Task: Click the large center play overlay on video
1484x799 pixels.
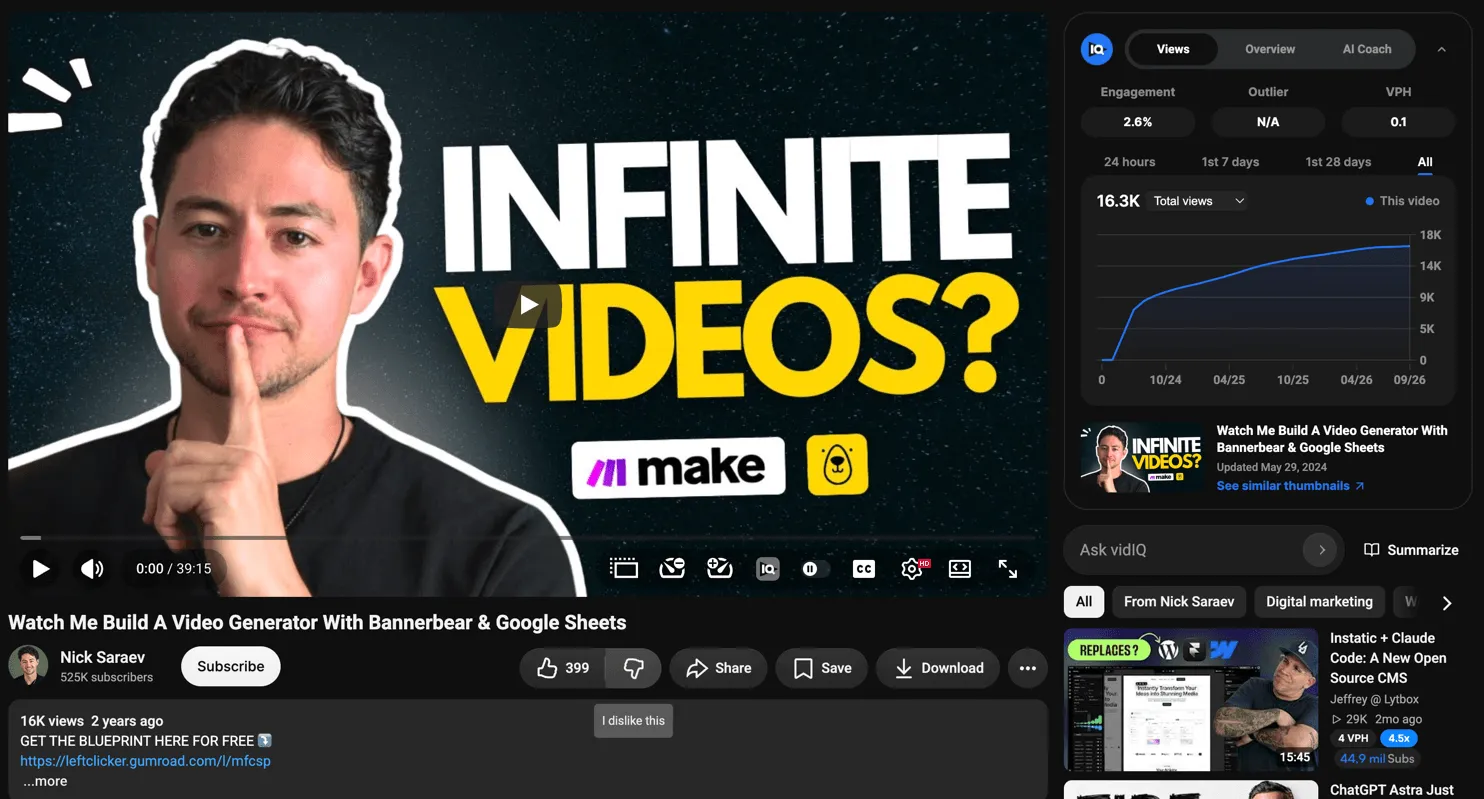Action: coord(529,305)
